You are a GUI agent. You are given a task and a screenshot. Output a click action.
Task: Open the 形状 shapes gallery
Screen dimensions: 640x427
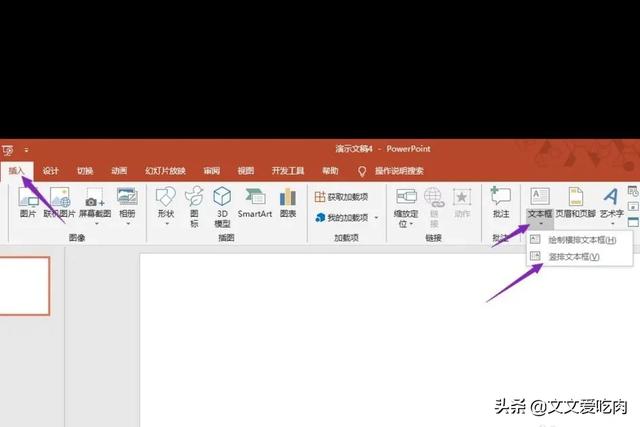coord(166,202)
